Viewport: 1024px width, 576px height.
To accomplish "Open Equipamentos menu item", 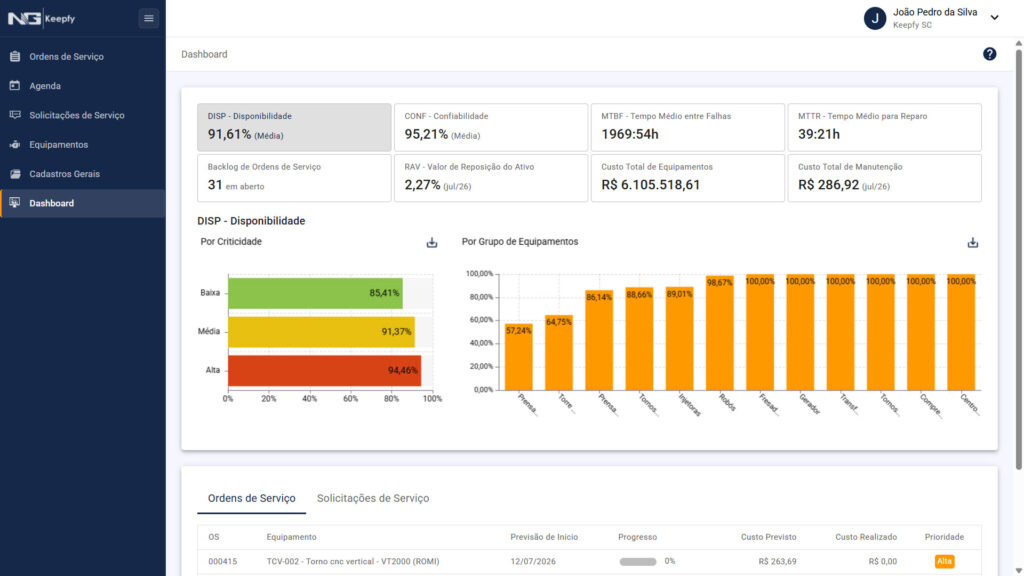I will pos(83,144).
